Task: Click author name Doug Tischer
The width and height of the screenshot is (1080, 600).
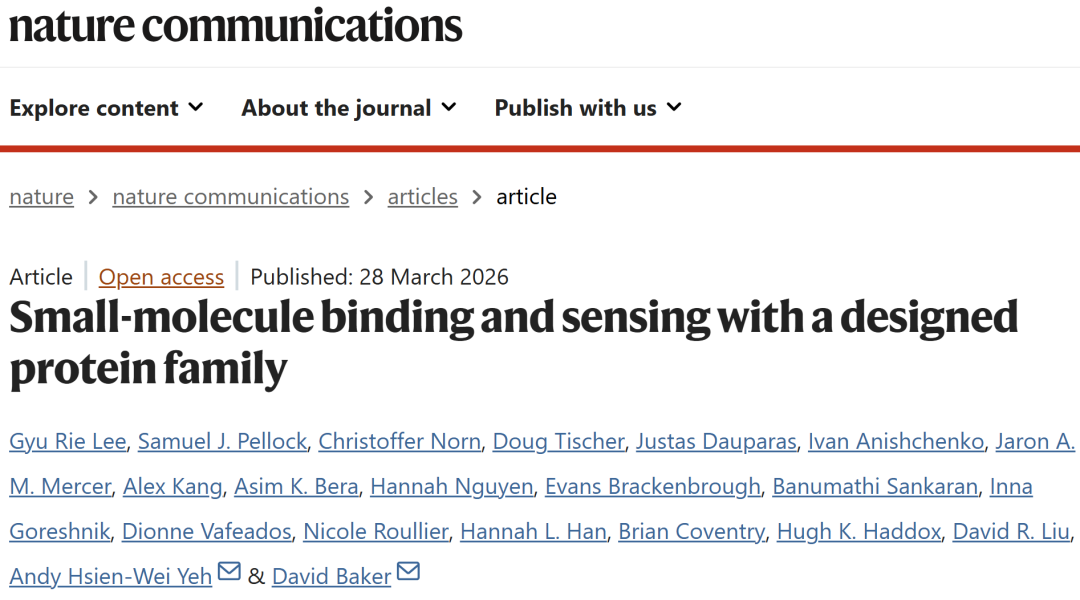Action: [558, 441]
